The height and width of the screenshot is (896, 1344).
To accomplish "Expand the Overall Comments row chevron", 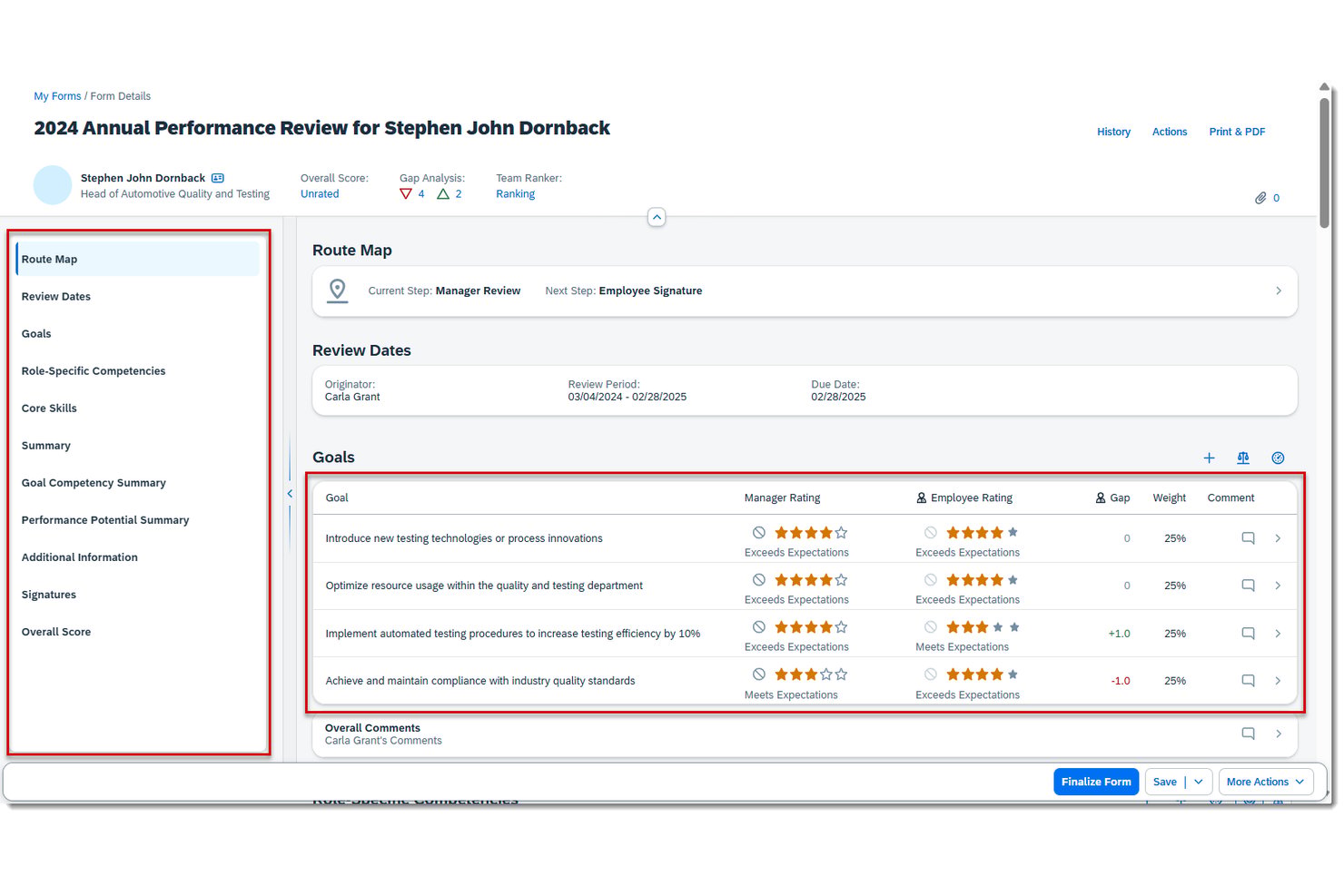I will coord(1278,734).
